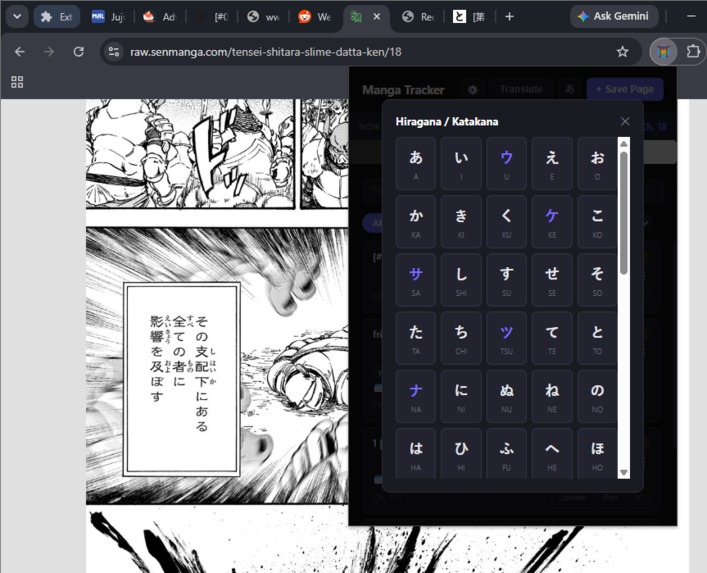
Task: Switch to the Extensions tab
Action: (57, 17)
